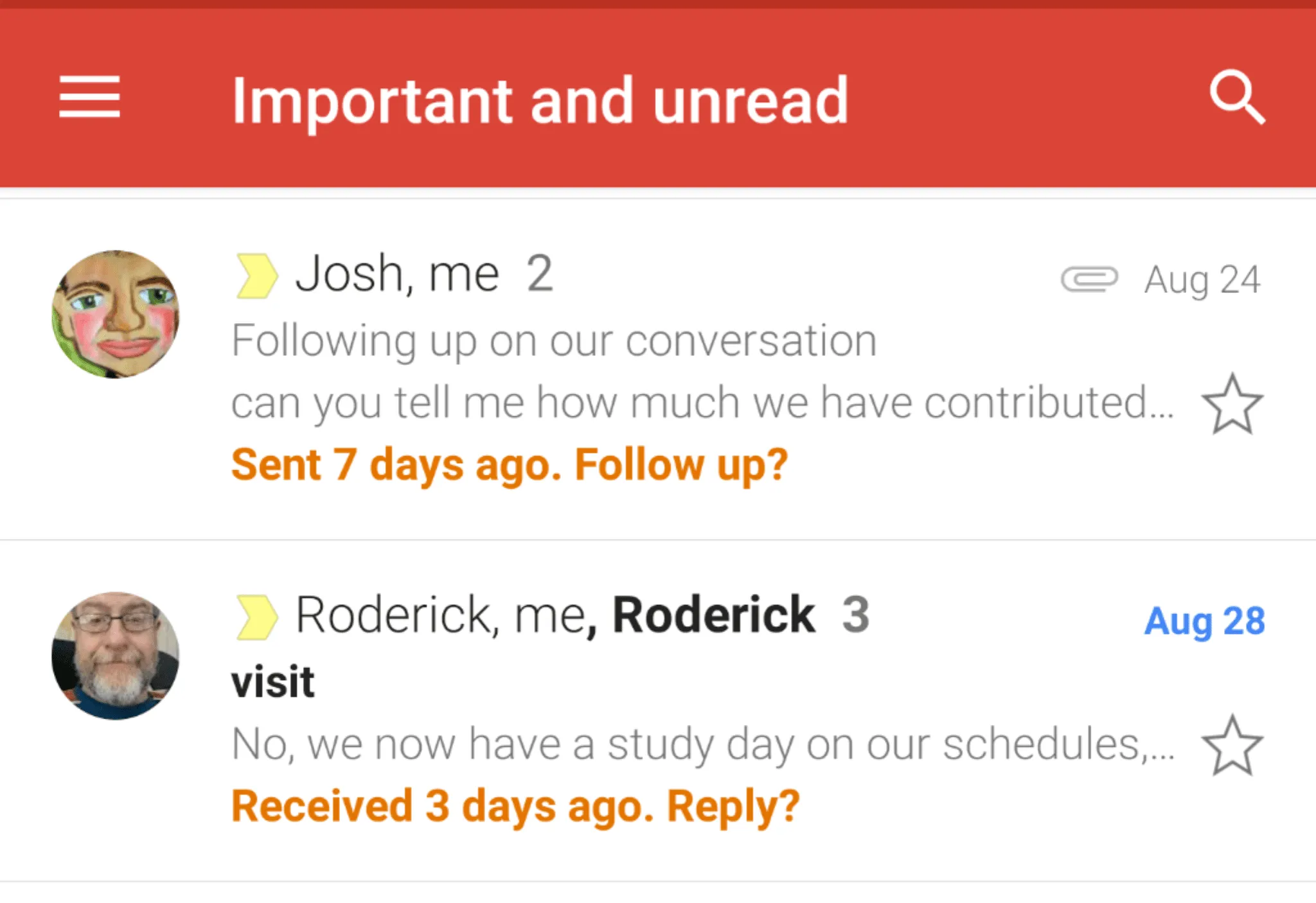Screen dimensions: 1316x903
Task: Select the Important and unread header
Action: pos(540,100)
